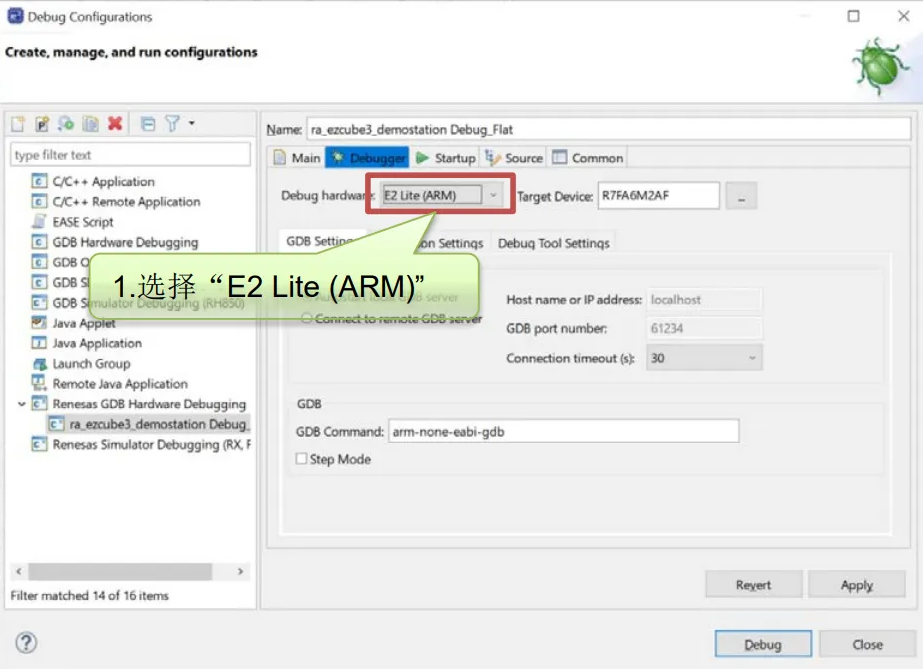Select C/C++ Application tree item
The height and width of the screenshot is (669, 923).
[104, 181]
